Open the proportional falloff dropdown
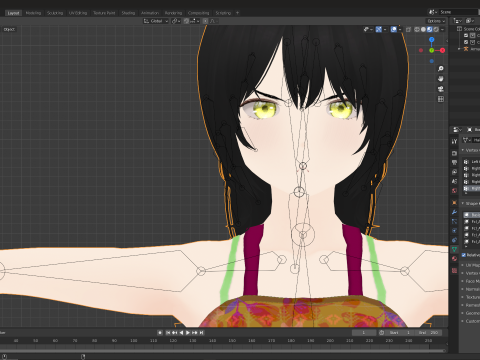Image resolution: width=480 pixels, height=360 pixels. point(214,21)
